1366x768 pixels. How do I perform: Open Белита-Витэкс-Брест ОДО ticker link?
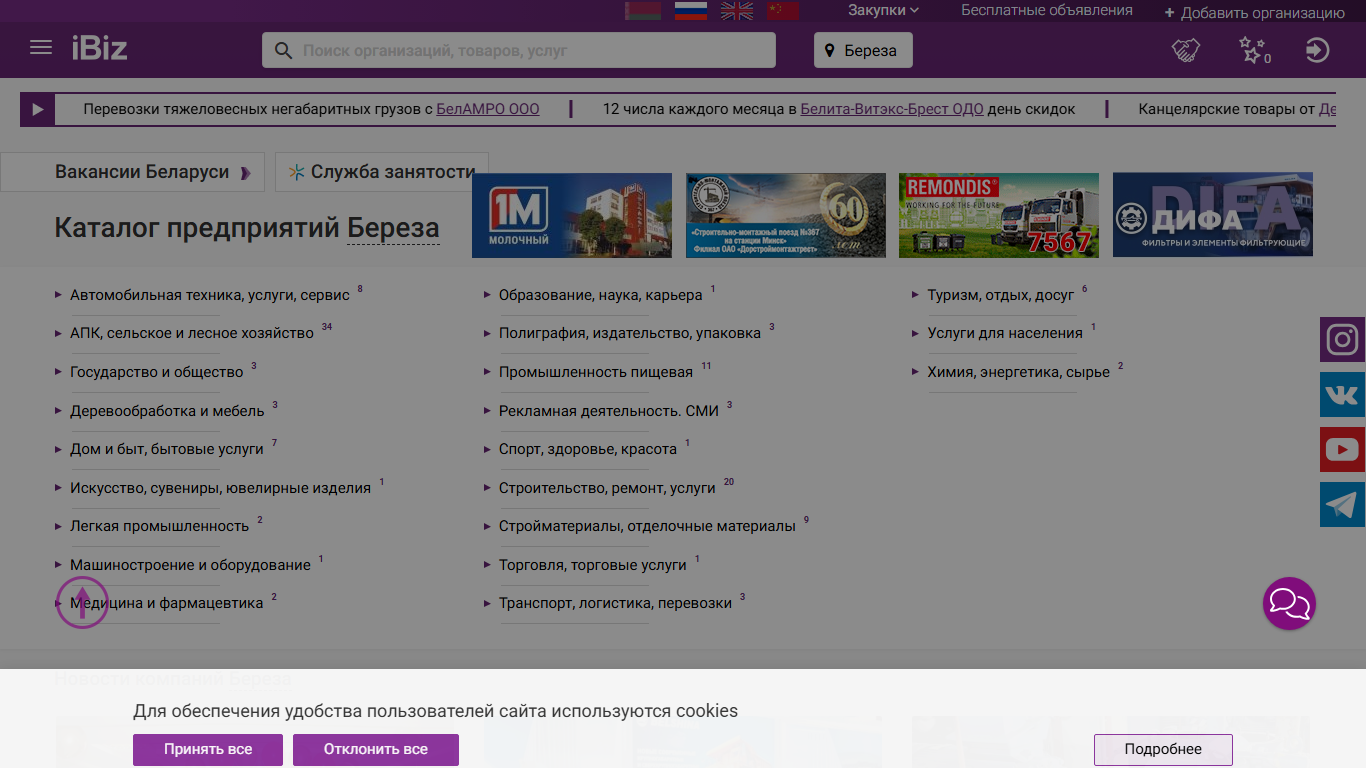[x=892, y=109]
